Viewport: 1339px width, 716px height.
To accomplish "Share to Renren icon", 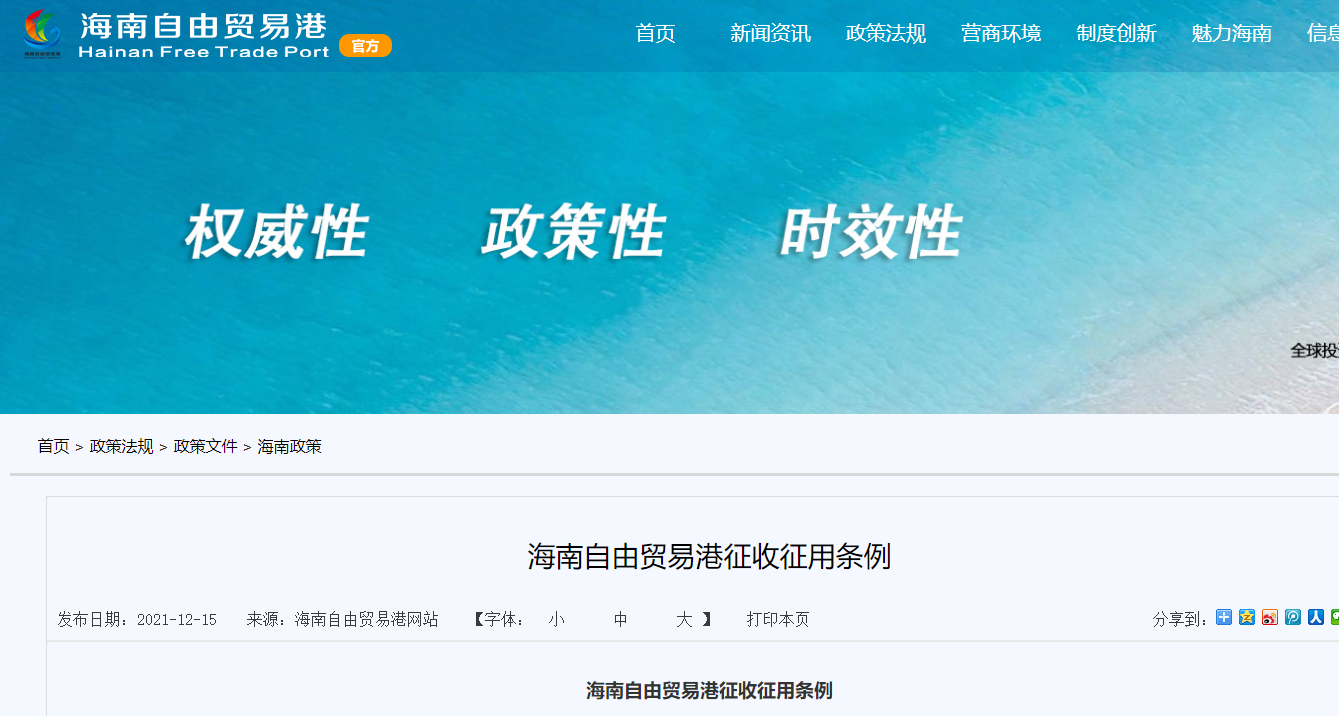I will click(x=1316, y=617).
